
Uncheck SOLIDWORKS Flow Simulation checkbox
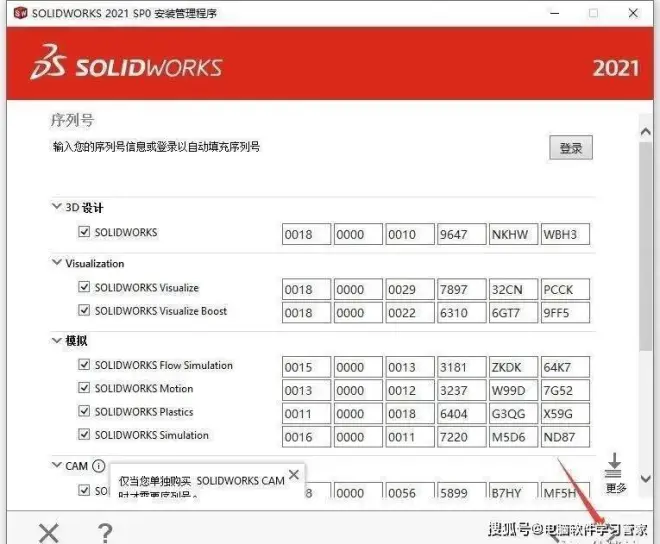coord(84,365)
